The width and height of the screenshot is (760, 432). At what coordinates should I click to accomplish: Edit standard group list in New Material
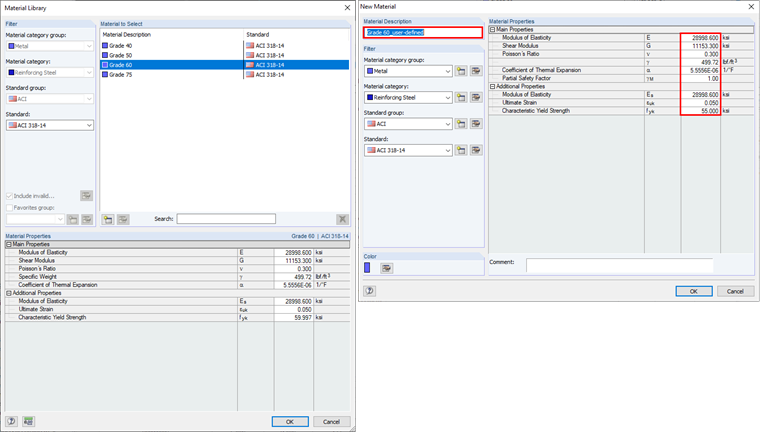click(476, 124)
